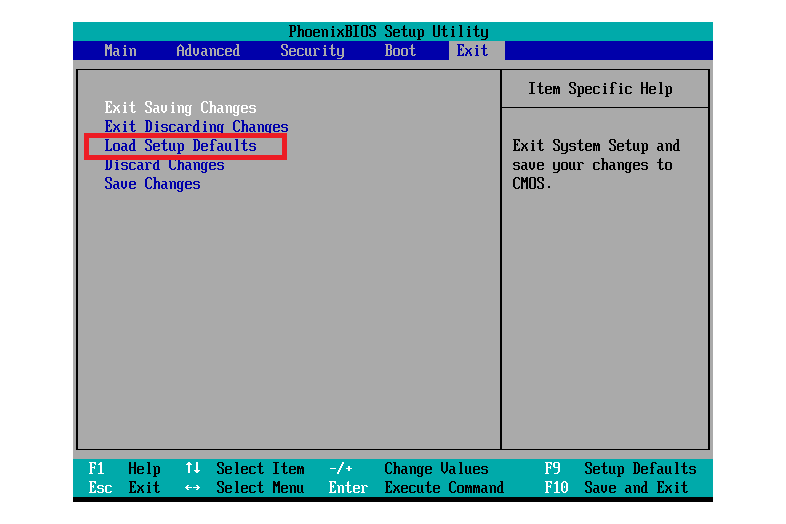The height and width of the screenshot is (524, 786).
Task: Click the F1 Help hint
Action: pyautogui.click(x=124, y=469)
